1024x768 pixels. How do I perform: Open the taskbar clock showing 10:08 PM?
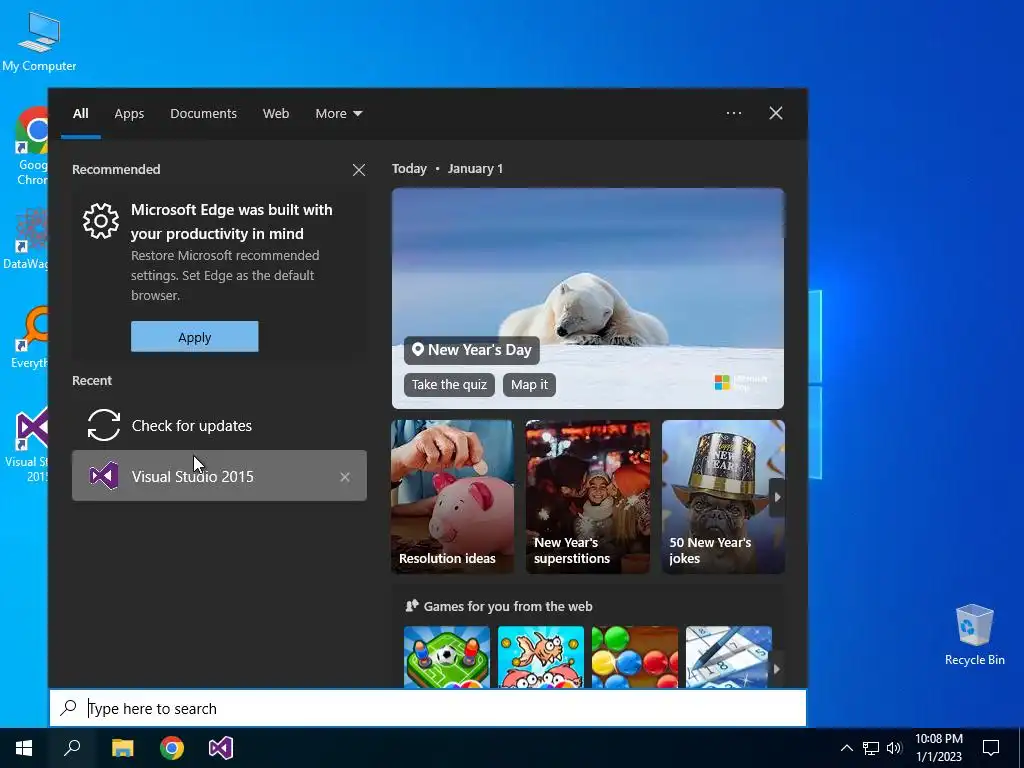click(x=938, y=748)
